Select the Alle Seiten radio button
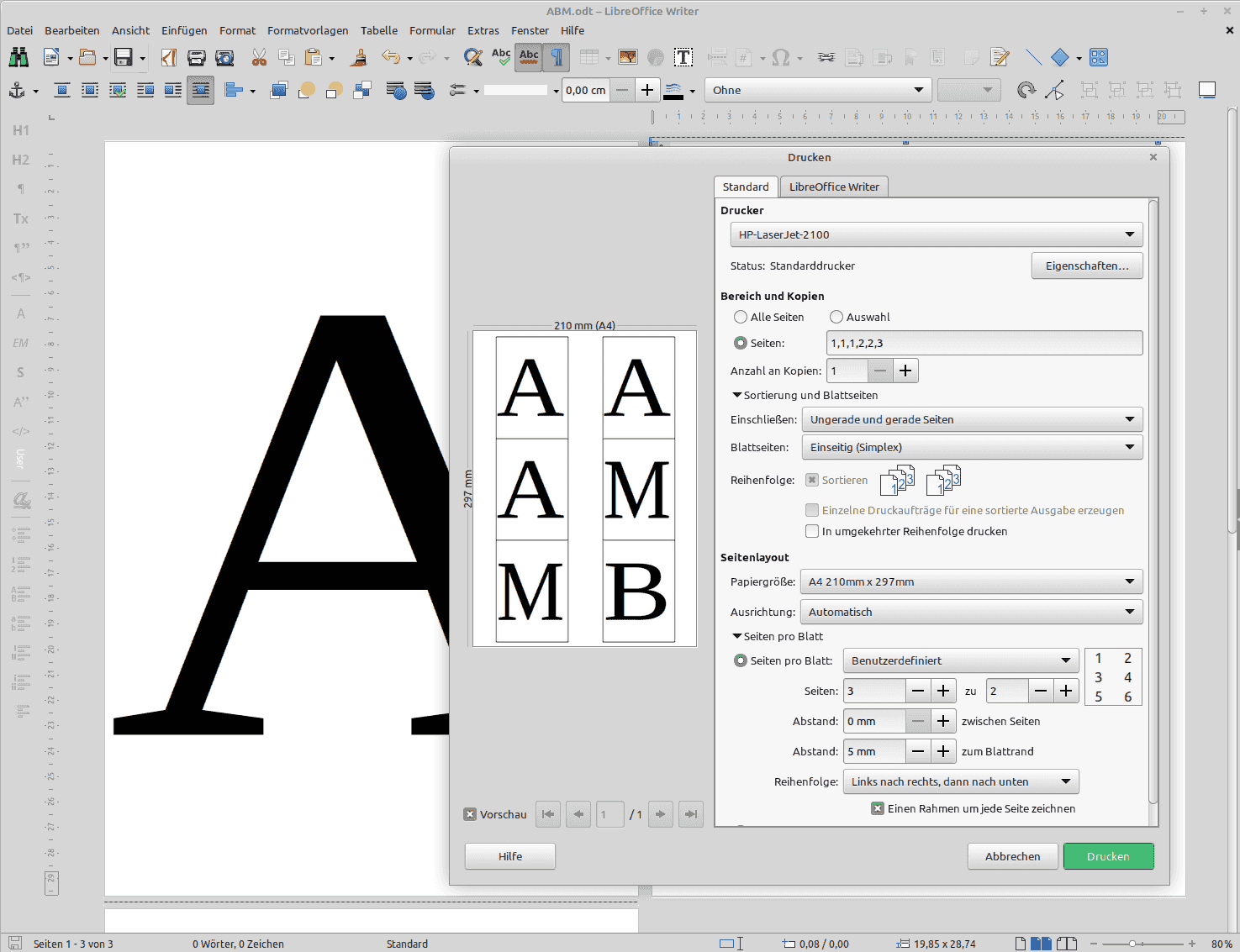 [x=741, y=317]
